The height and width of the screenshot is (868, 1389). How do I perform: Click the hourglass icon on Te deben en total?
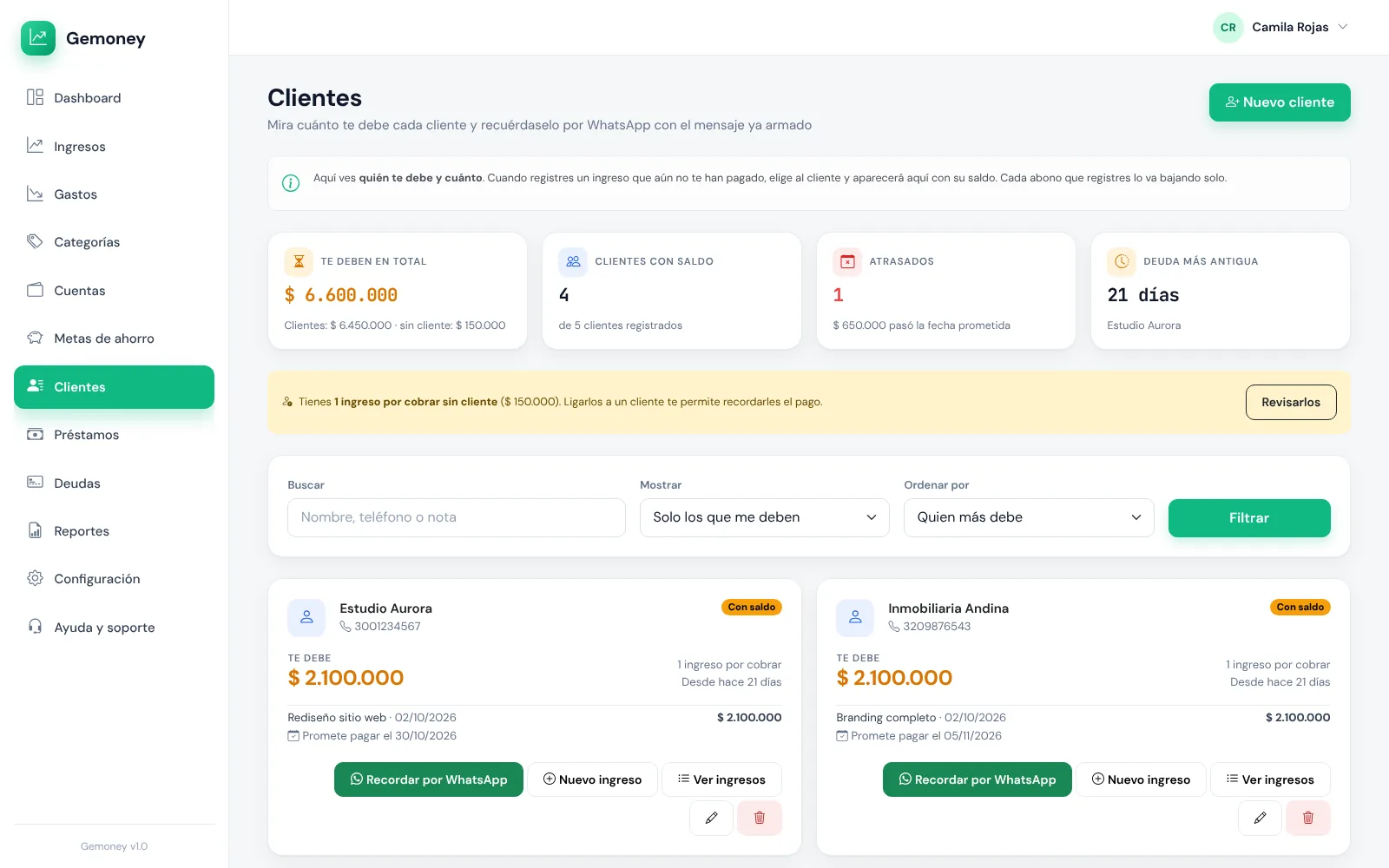click(x=299, y=261)
